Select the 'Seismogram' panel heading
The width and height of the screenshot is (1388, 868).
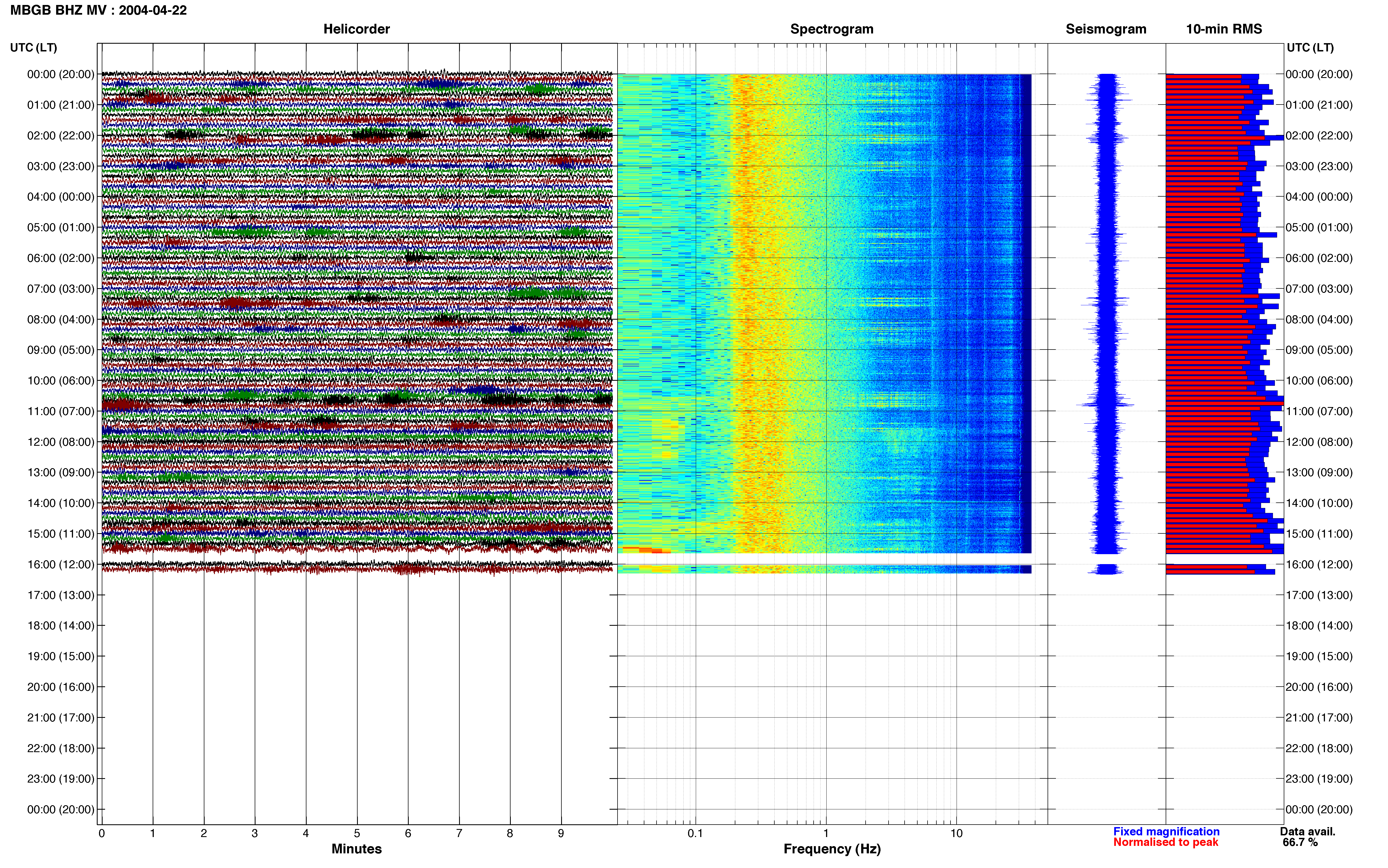[x=1106, y=29]
